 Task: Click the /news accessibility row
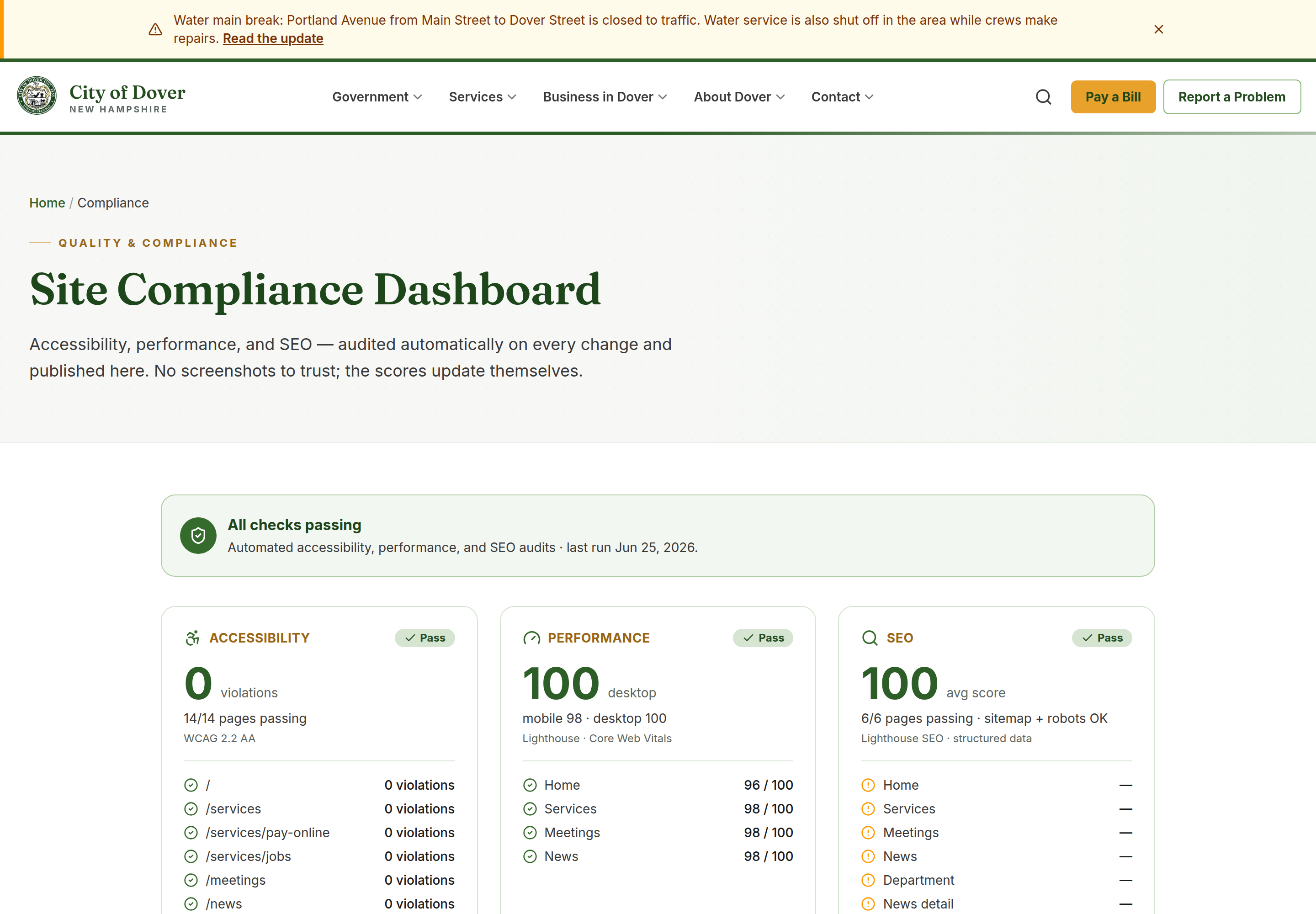pos(319,903)
